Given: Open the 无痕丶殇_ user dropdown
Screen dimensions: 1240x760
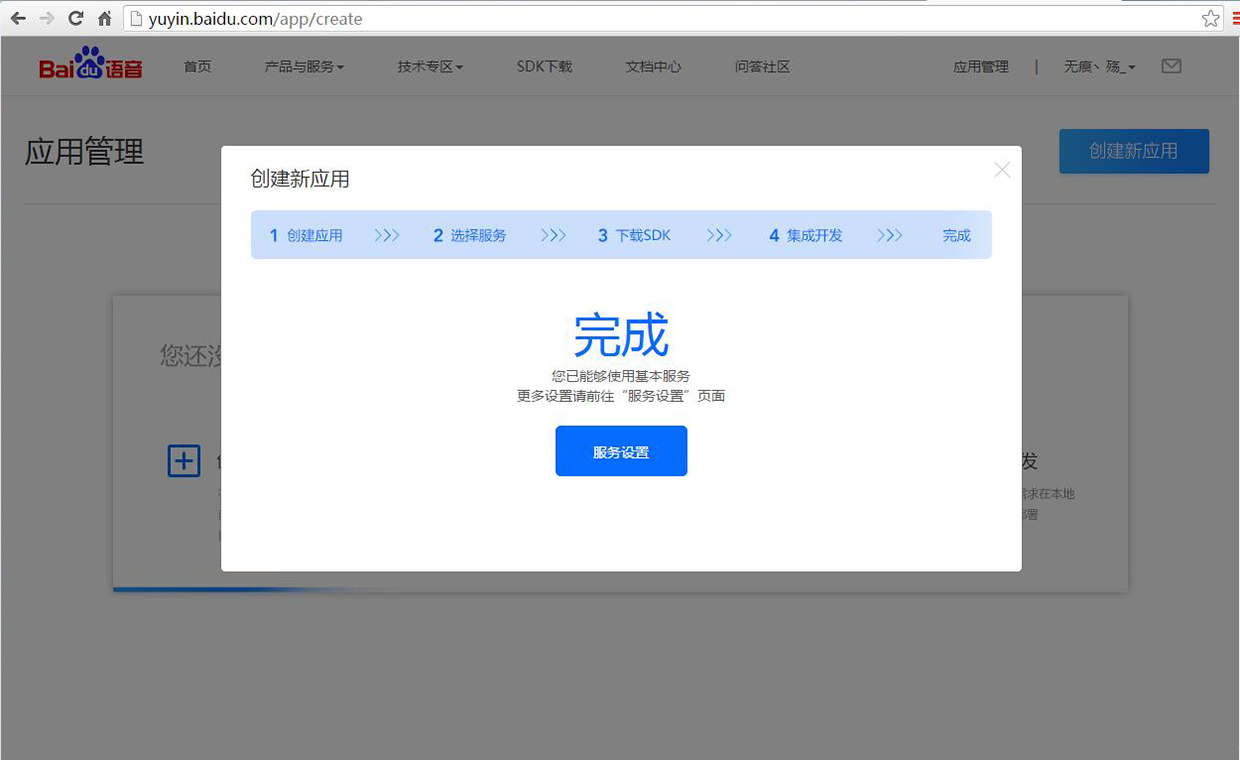Looking at the screenshot, I should 1099,67.
